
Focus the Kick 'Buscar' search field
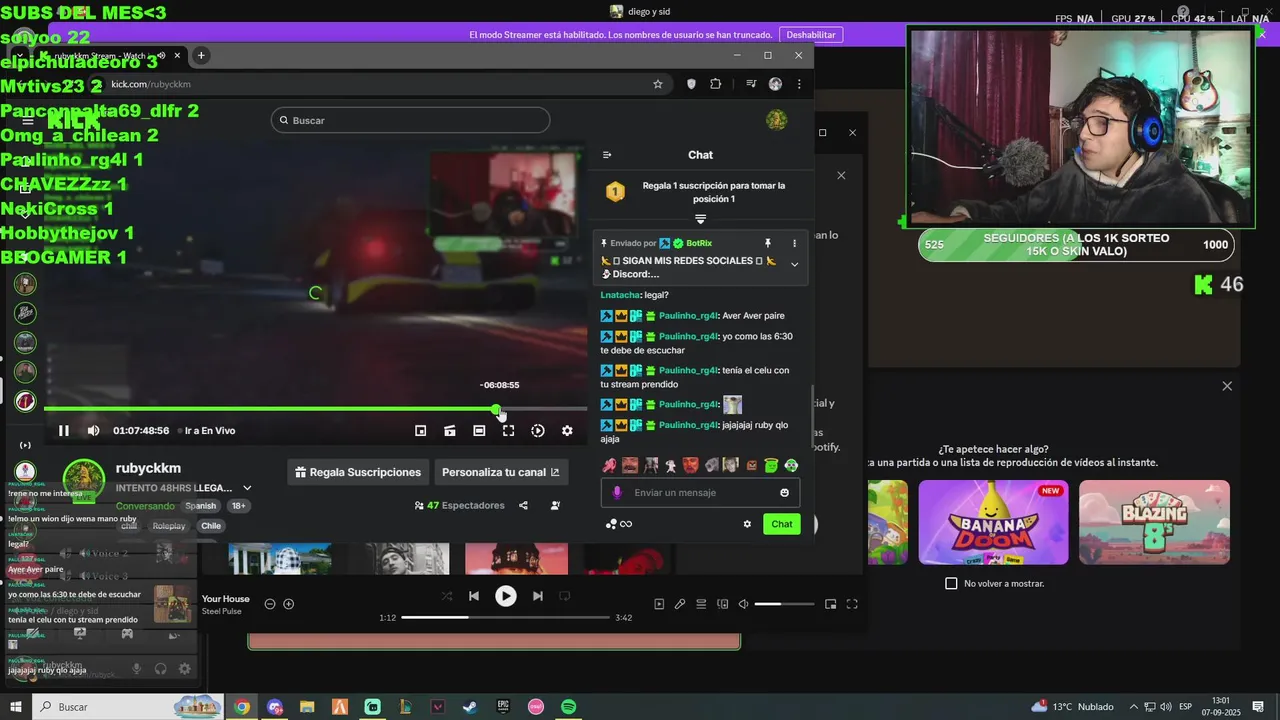[x=410, y=120]
